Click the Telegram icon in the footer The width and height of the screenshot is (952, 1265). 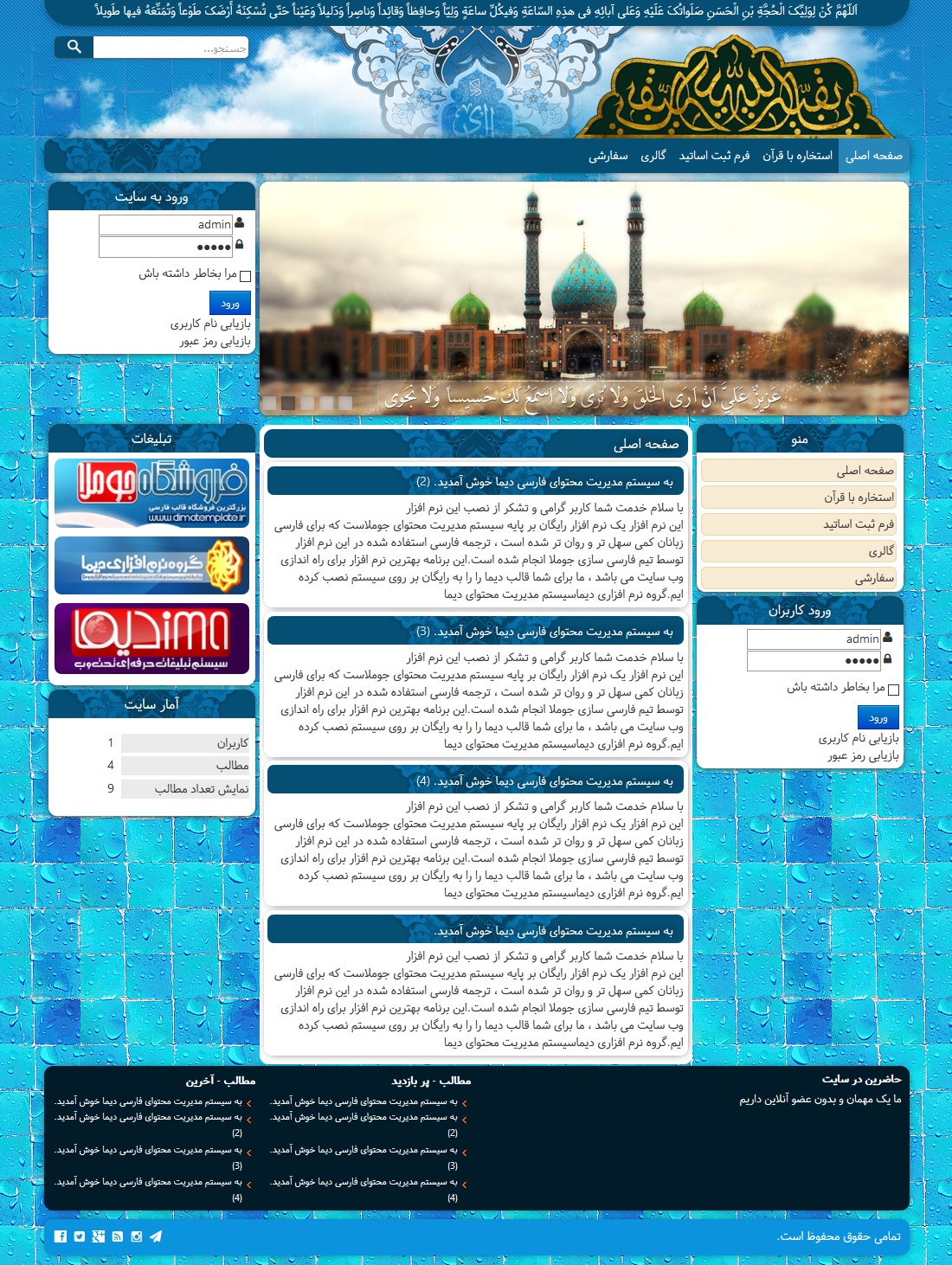click(x=157, y=1236)
